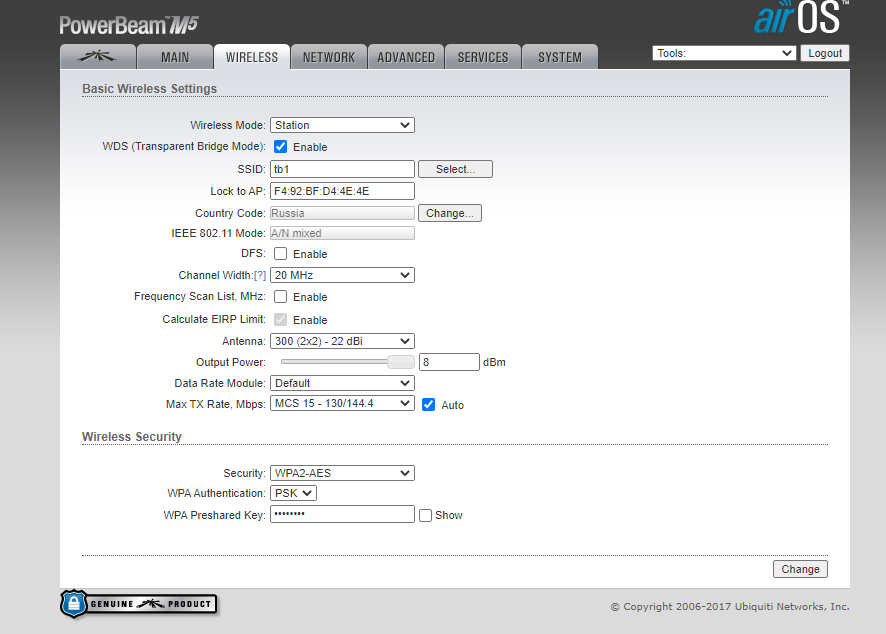Enable Frequency Scan List checkbox

tap(280, 297)
